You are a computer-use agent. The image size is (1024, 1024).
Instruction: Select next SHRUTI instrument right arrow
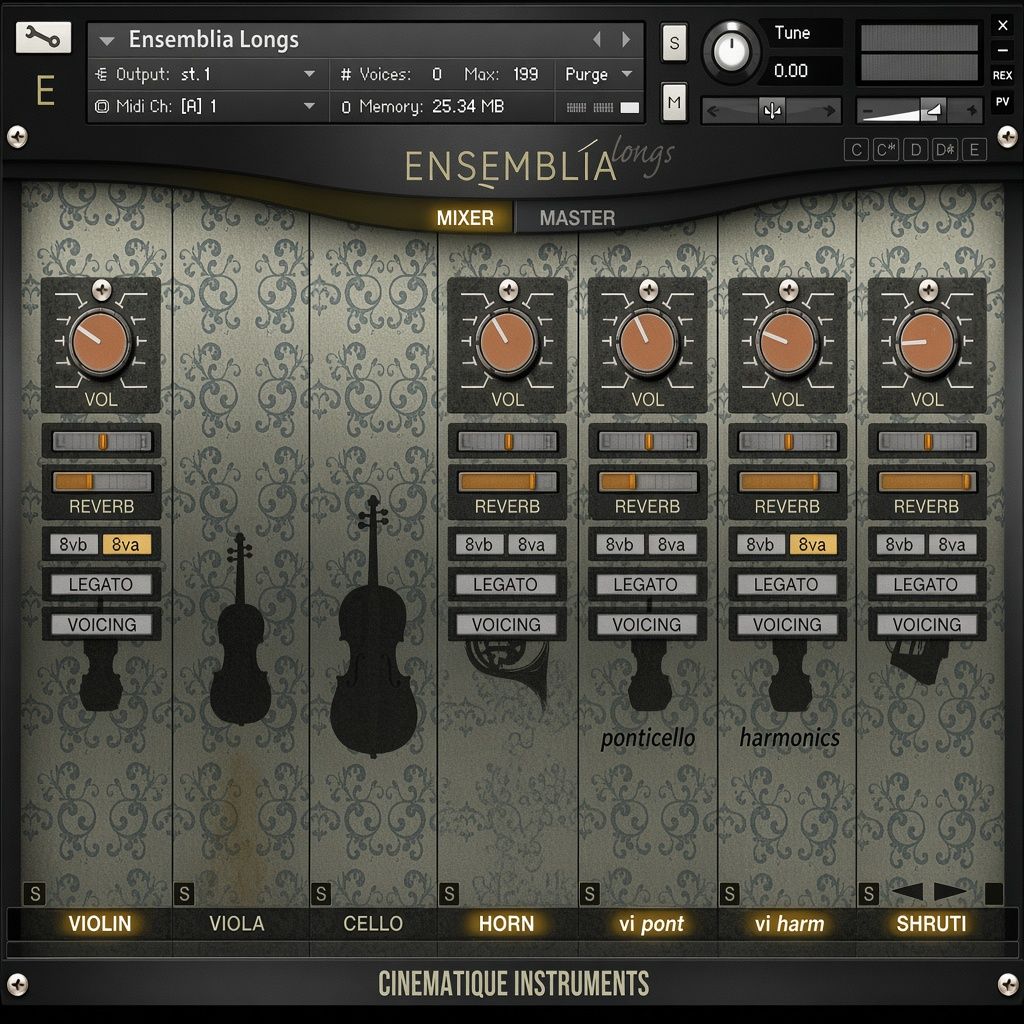950,891
